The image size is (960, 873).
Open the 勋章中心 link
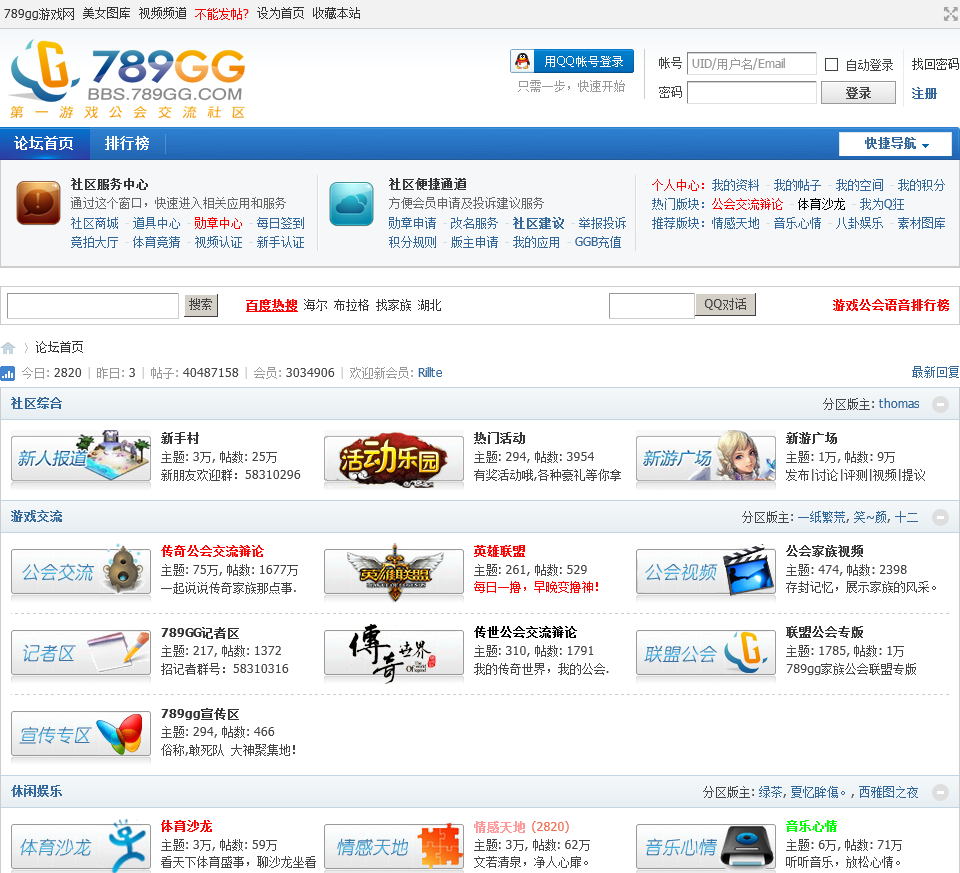click(x=218, y=223)
